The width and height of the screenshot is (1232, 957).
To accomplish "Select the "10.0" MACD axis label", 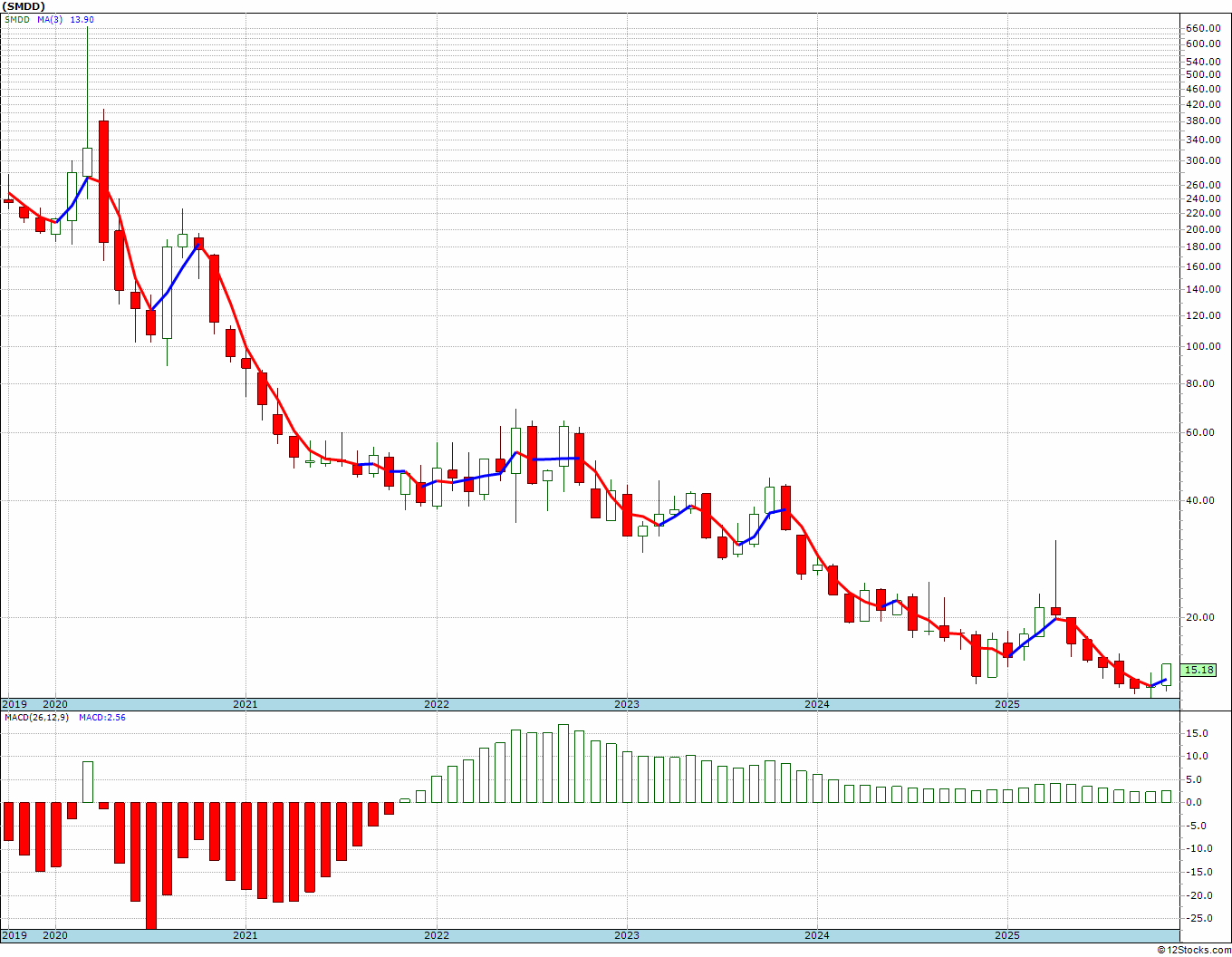I will click(1198, 756).
